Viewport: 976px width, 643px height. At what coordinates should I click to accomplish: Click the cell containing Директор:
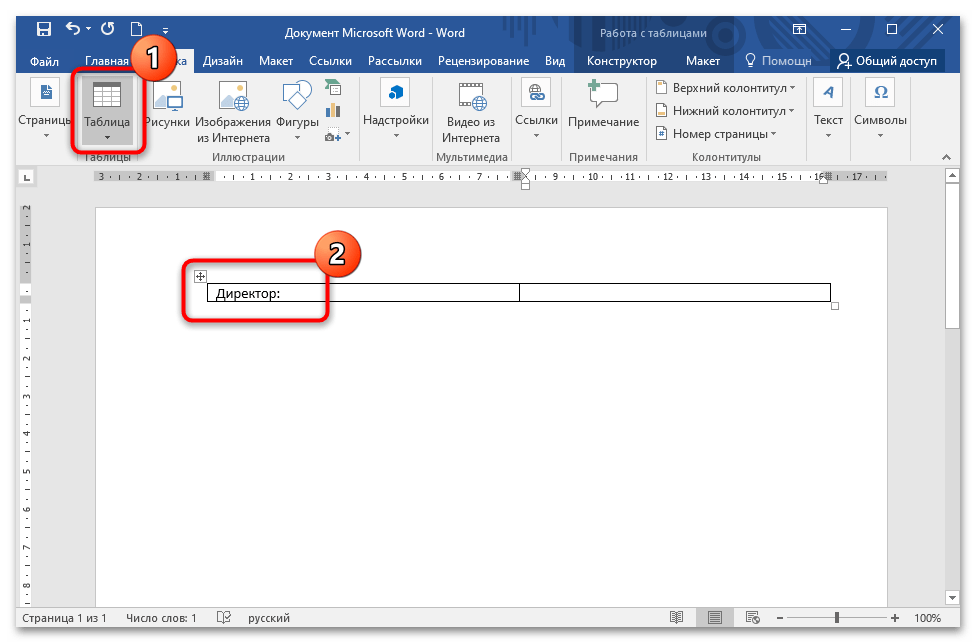pos(363,293)
